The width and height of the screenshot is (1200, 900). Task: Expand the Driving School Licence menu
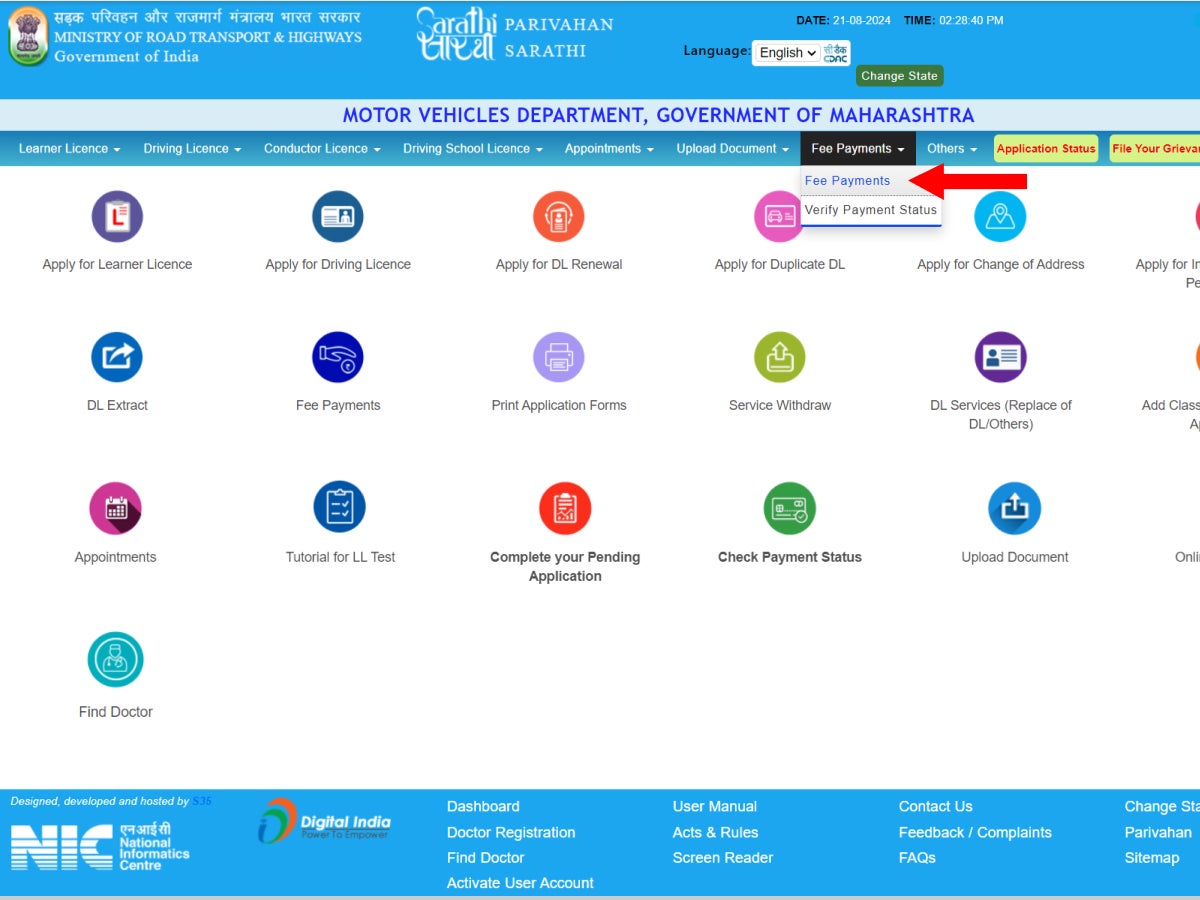[472, 149]
